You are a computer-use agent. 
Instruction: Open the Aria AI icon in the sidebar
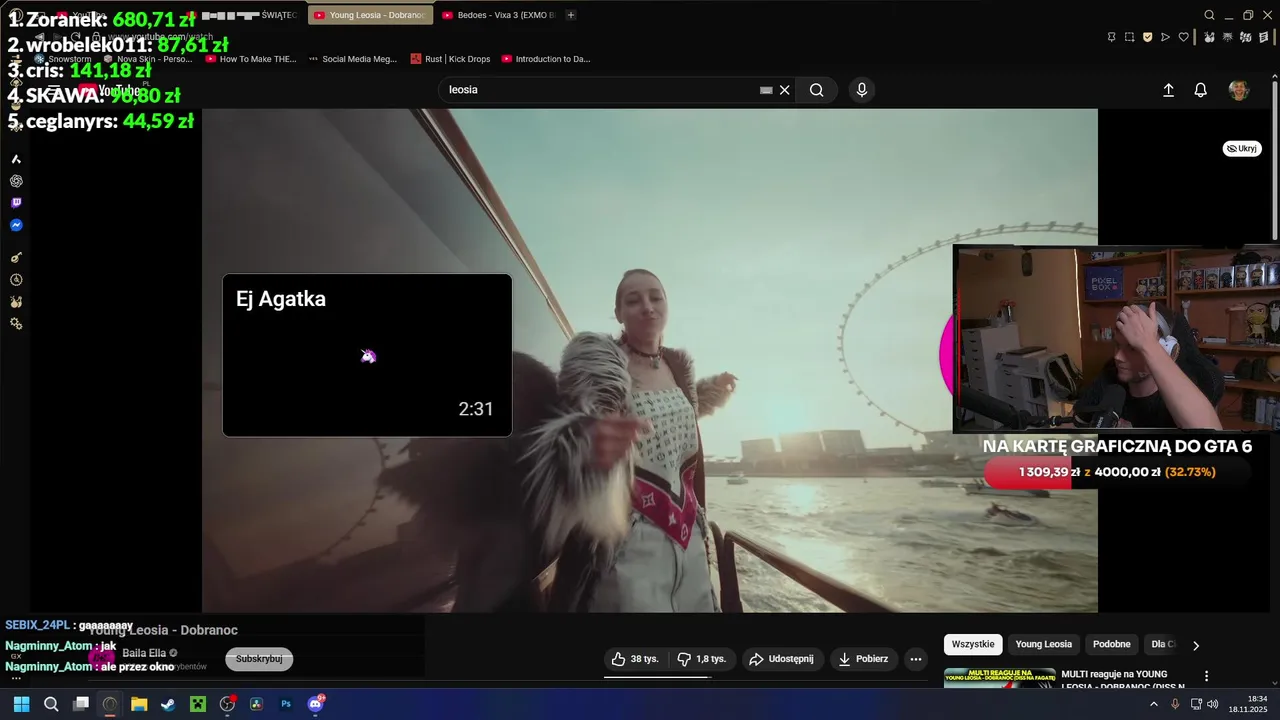pyautogui.click(x=16, y=159)
